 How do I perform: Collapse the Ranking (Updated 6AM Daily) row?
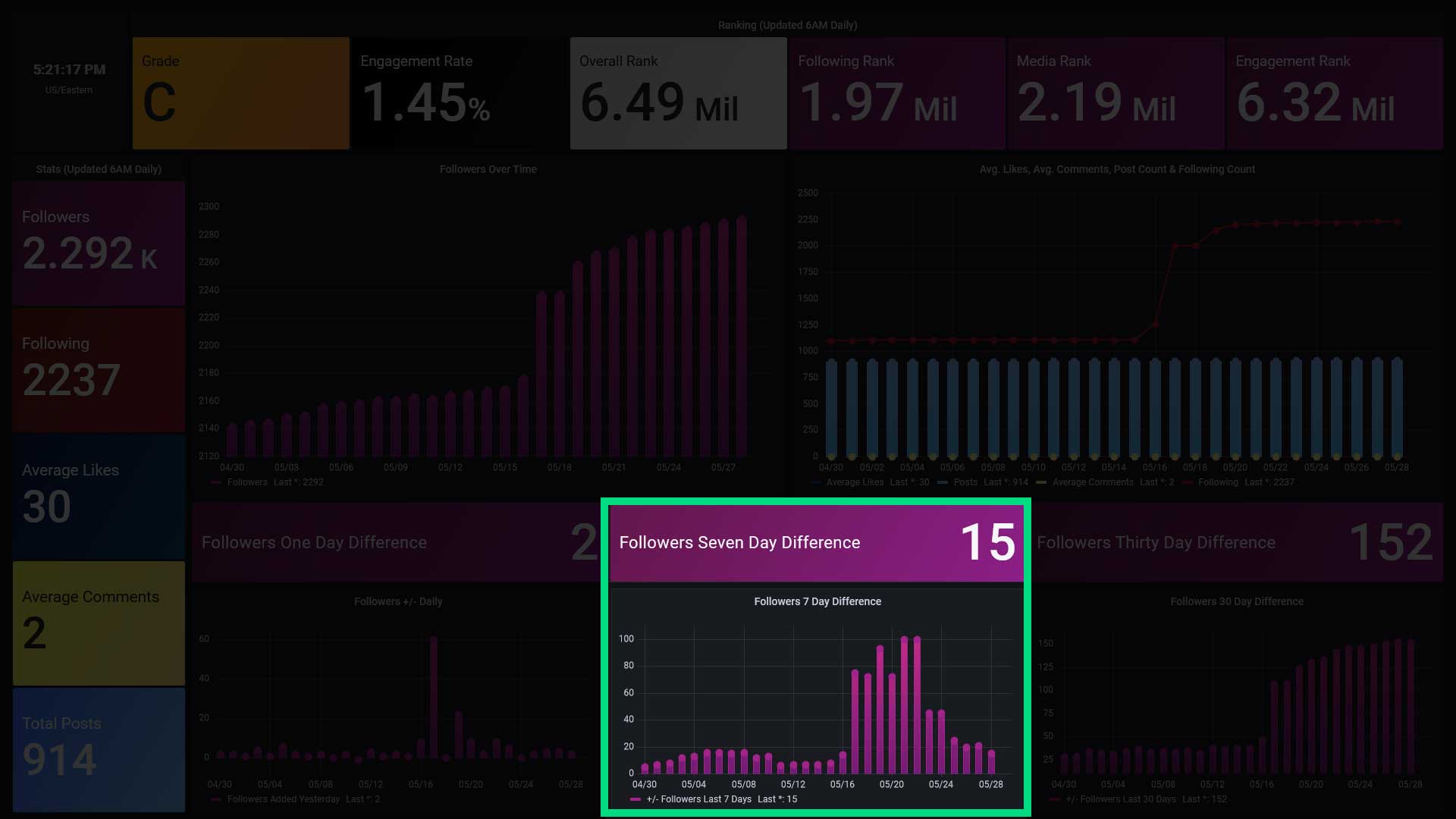(x=787, y=25)
